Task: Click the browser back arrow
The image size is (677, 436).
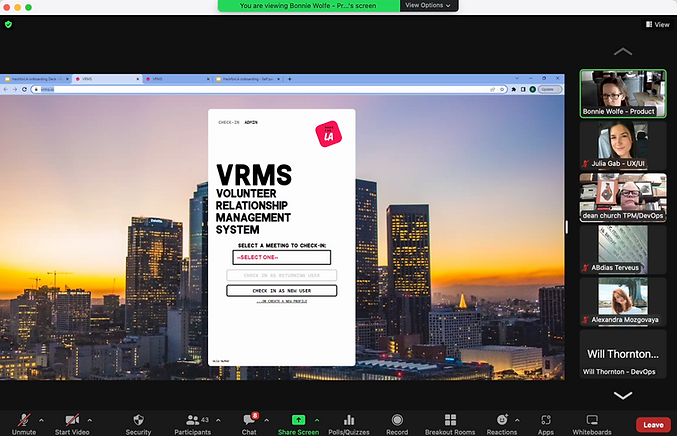Action: coord(6,89)
